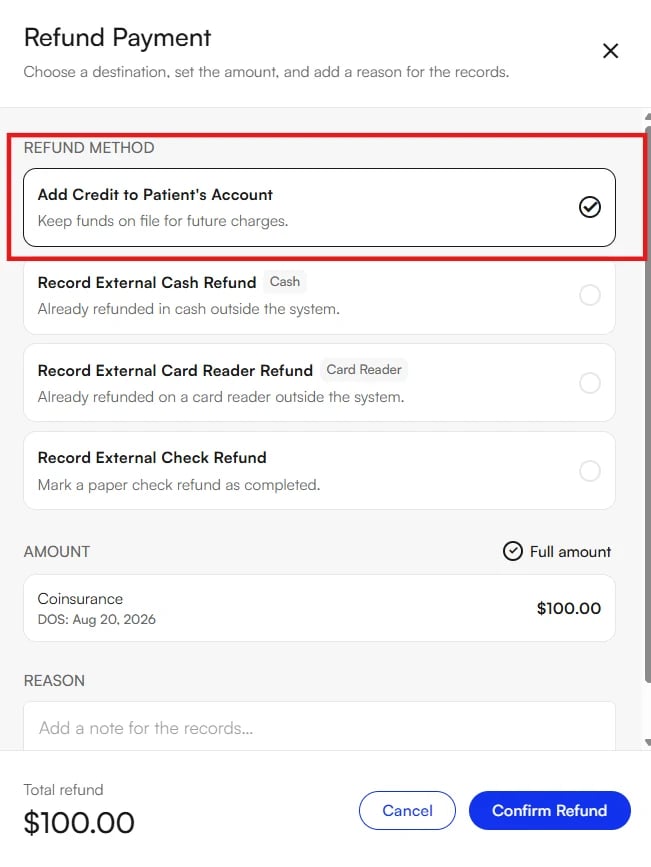Click 'Keep funds on file for future charges.'
Image resolution: width=651 pixels, height=867 pixels.
pyautogui.click(x=163, y=221)
